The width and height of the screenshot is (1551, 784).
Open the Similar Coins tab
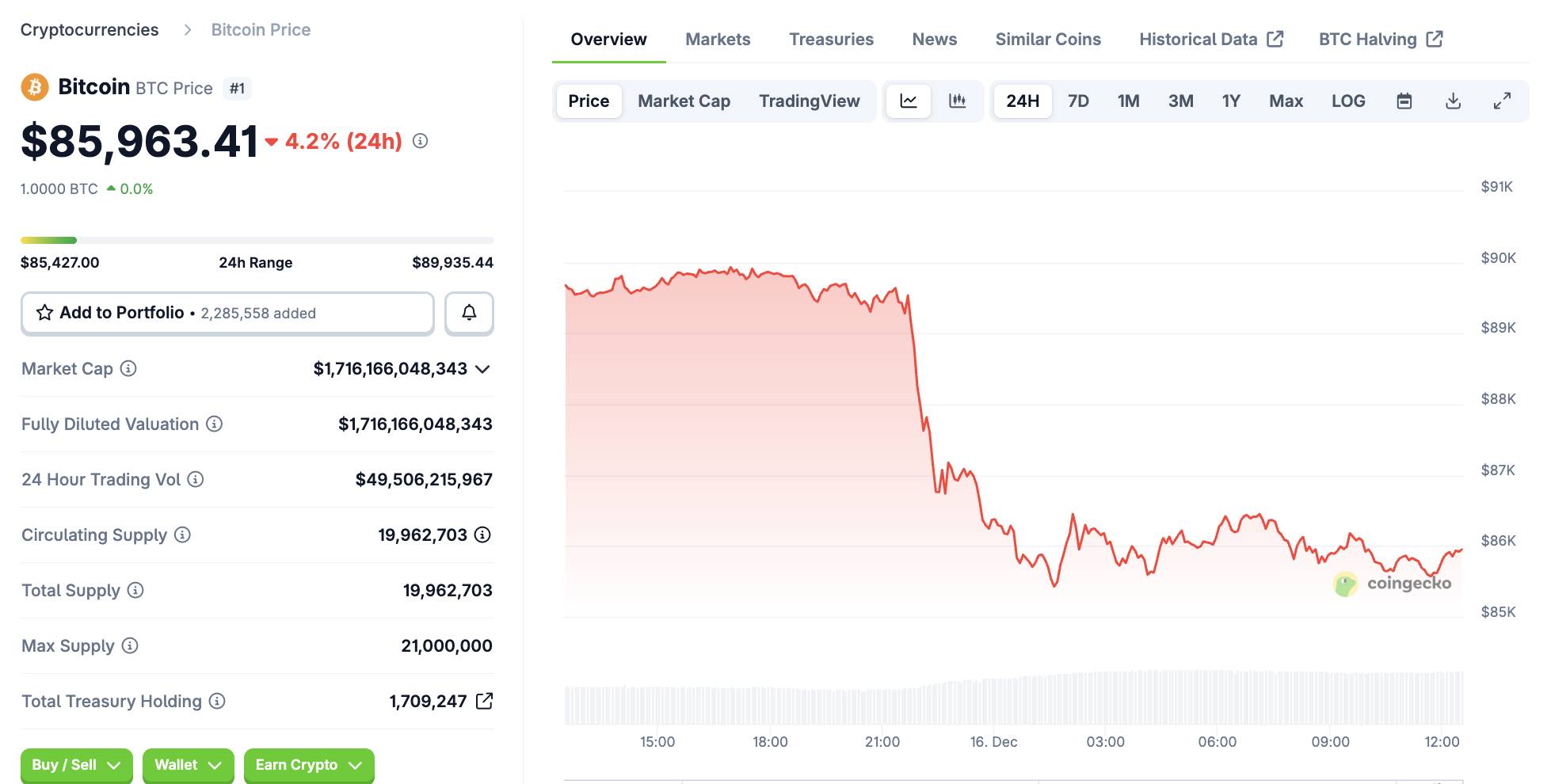1047,39
